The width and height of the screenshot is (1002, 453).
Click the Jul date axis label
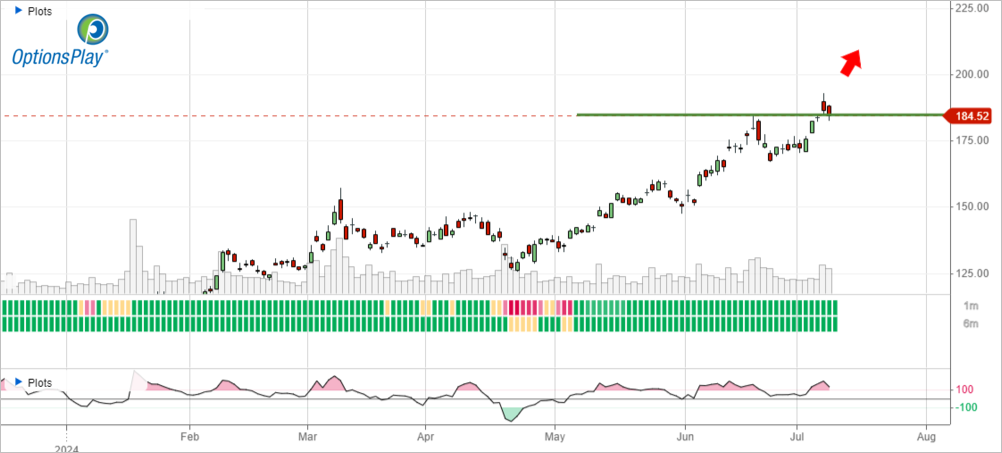click(797, 438)
